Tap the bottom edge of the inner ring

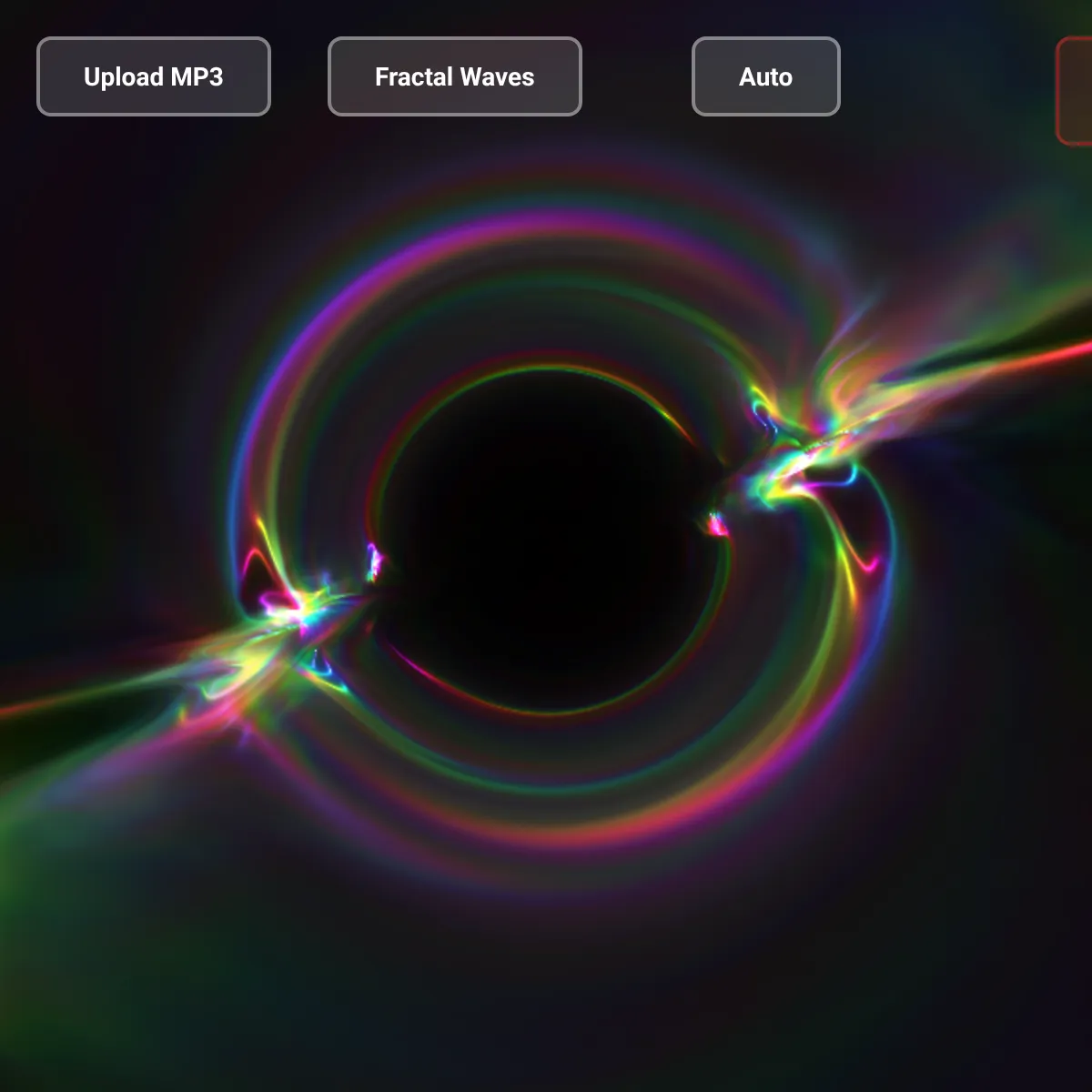tap(546, 712)
